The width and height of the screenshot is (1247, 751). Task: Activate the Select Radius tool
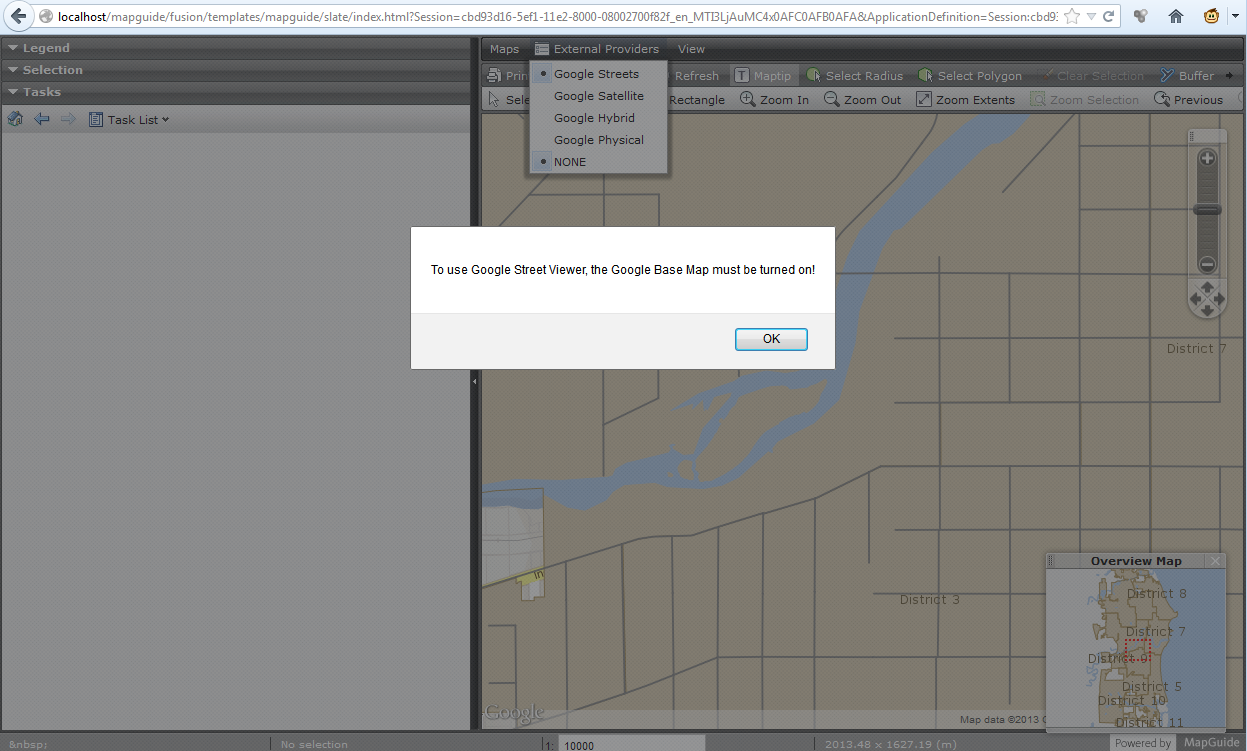855,76
